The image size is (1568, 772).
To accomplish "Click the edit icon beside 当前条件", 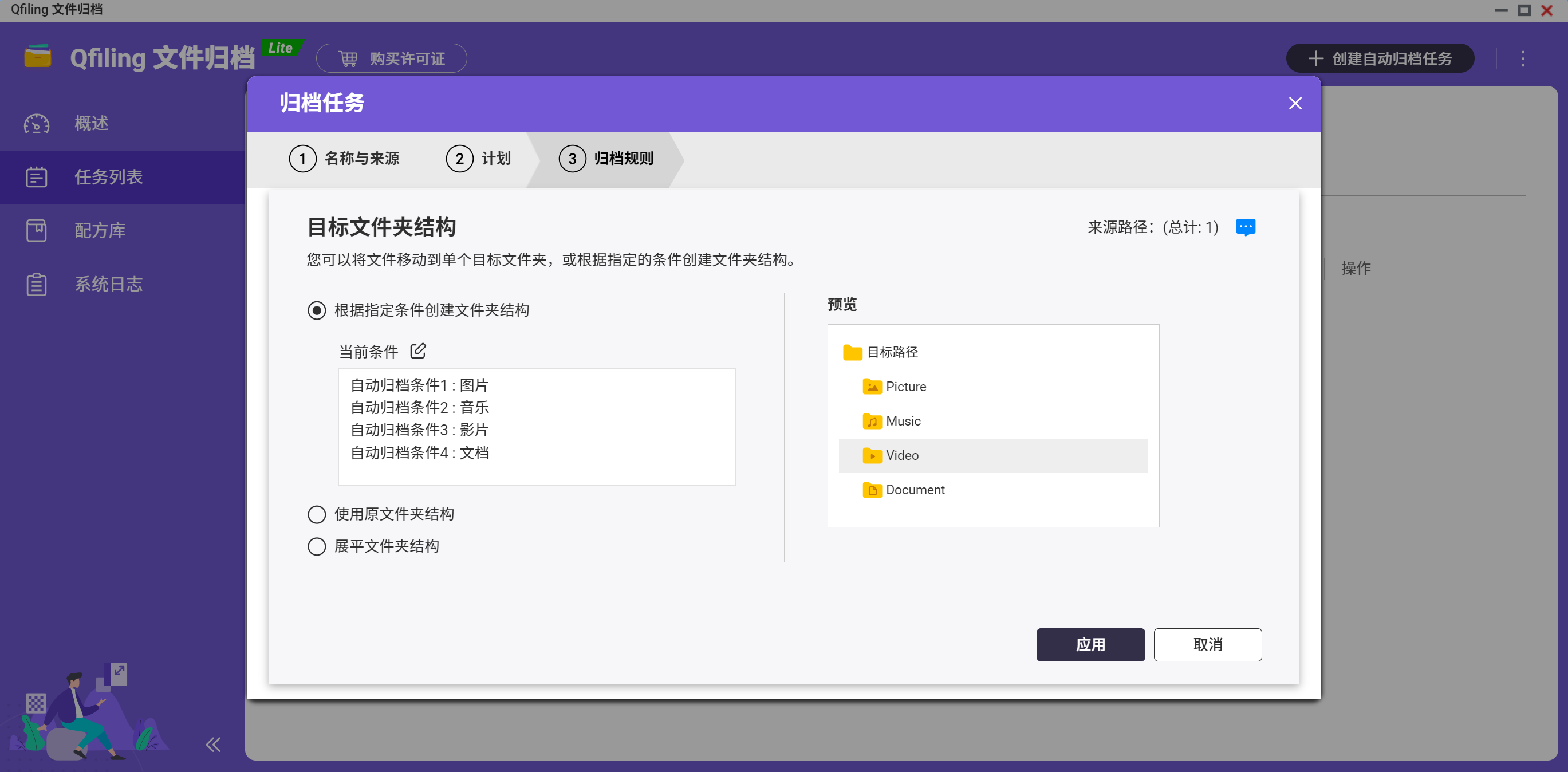I will coord(417,350).
